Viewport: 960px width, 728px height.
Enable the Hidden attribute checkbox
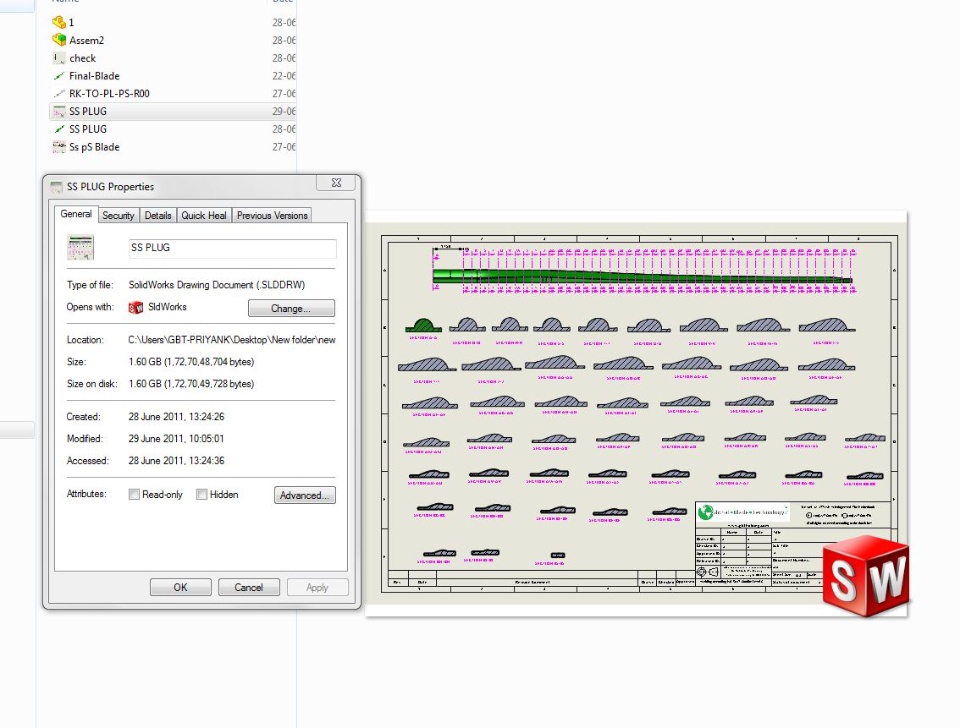click(x=201, y=494)
